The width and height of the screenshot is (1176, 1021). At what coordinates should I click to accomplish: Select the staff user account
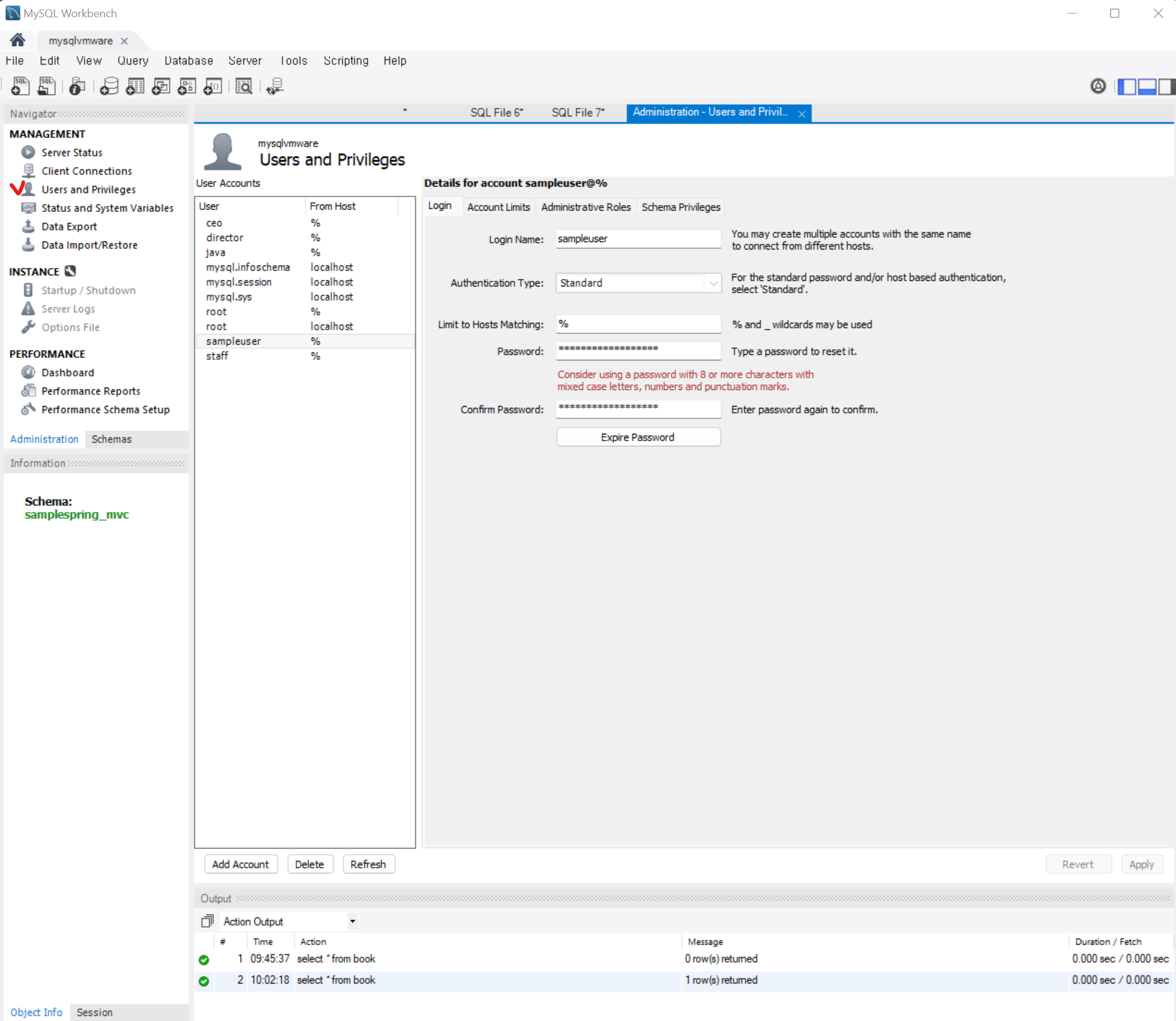click(x=305, y=356)
